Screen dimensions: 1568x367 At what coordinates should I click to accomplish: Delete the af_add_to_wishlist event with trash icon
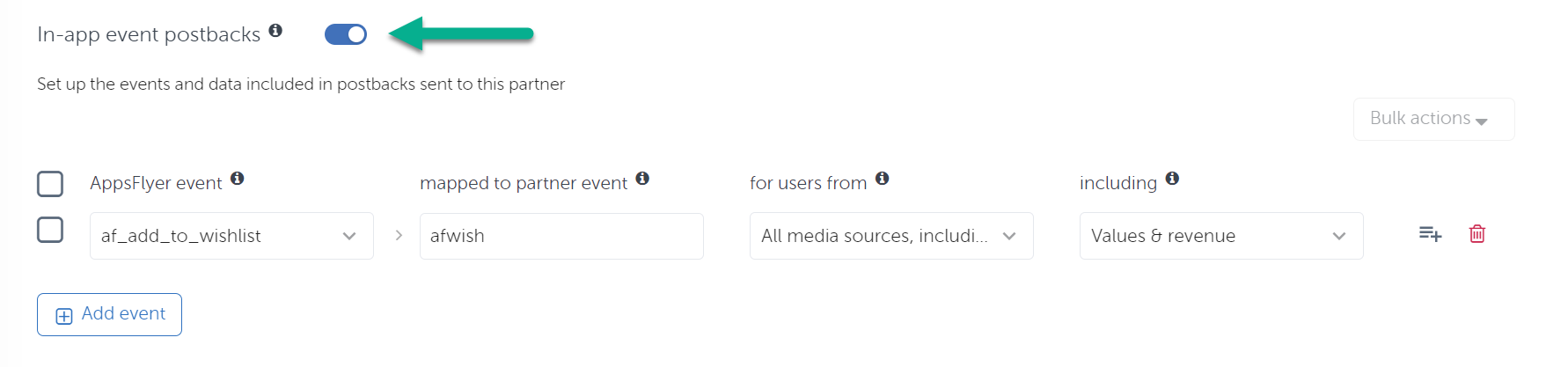coord(1477,234)
